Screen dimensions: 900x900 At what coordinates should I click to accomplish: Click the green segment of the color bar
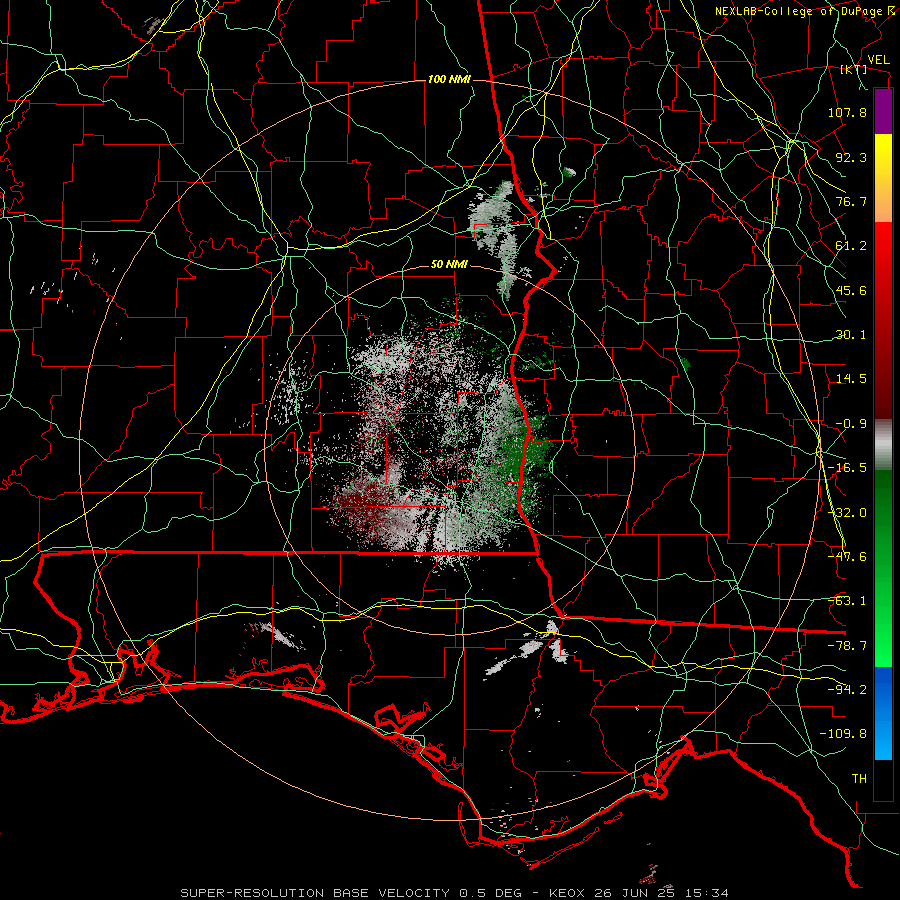(883, 568)
